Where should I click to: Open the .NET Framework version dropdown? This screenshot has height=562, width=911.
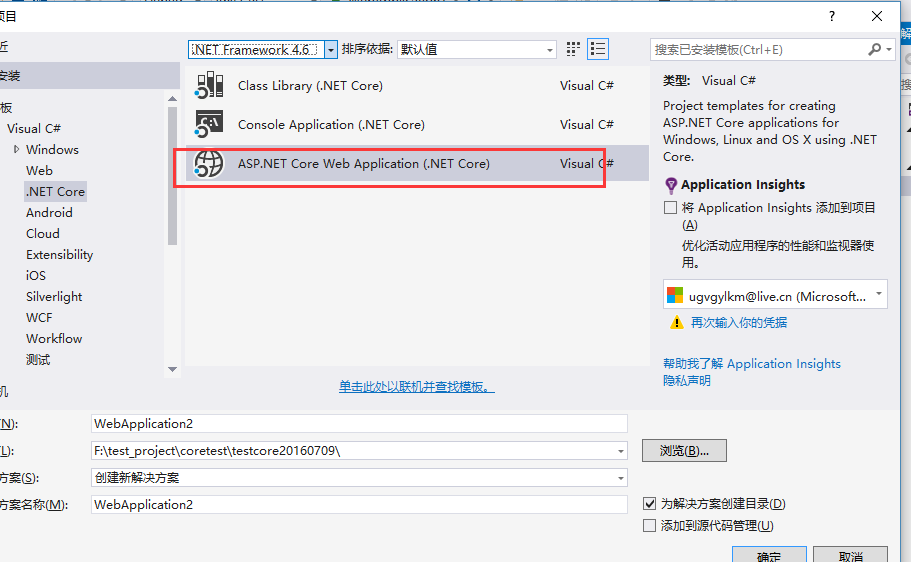[331, 49]
